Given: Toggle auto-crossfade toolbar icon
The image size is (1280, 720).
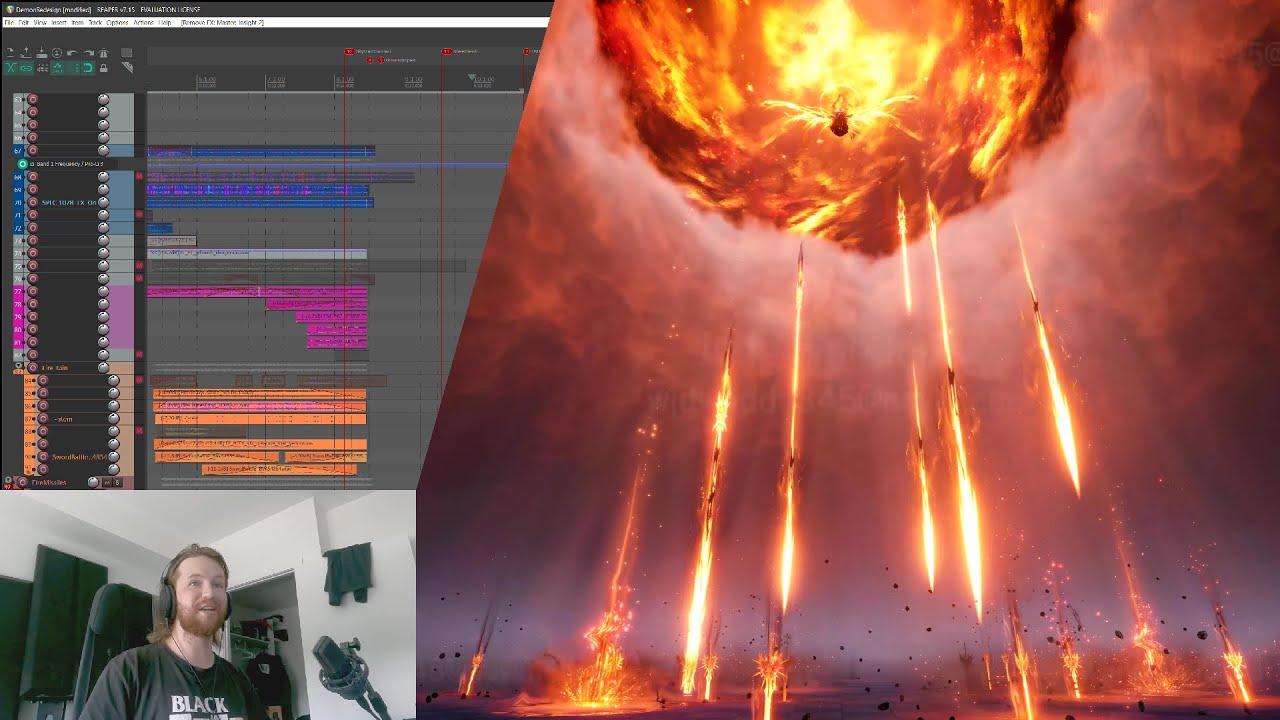Looking at the screenshot, I should [10, 68].
